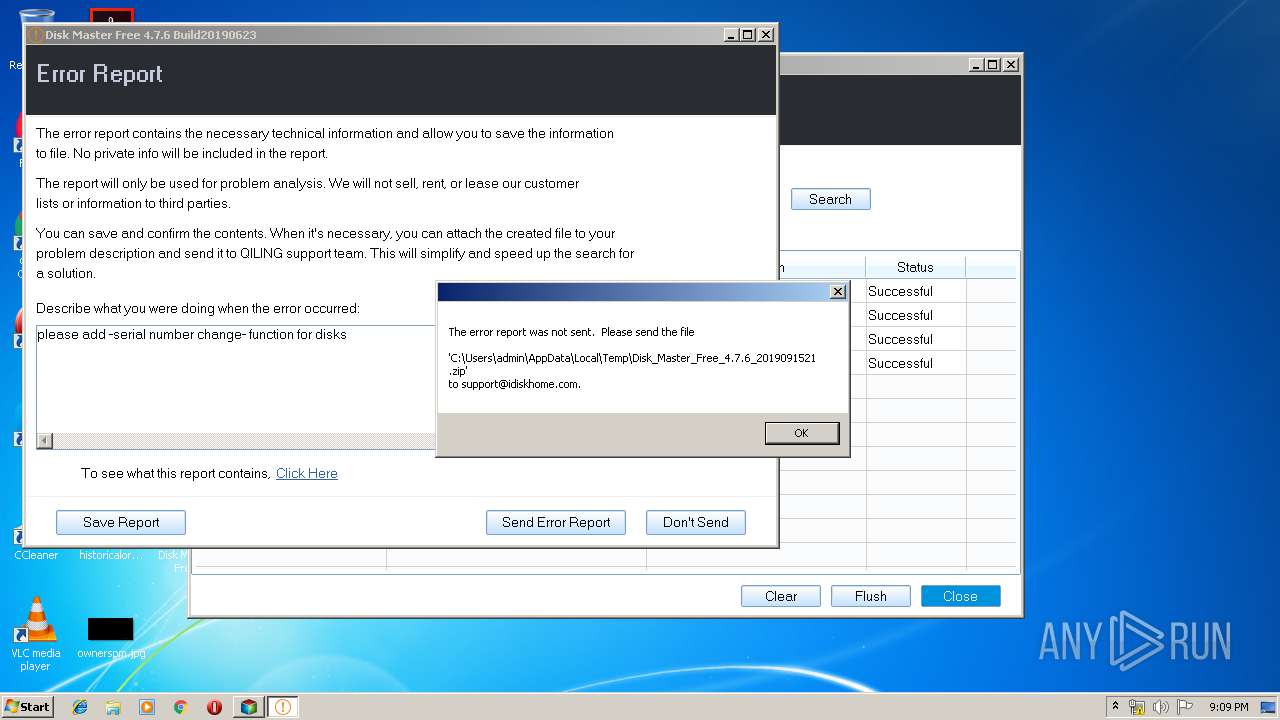Open the Start menu
The height and width of the screenshot is (720, 1280).
point(27,706)
